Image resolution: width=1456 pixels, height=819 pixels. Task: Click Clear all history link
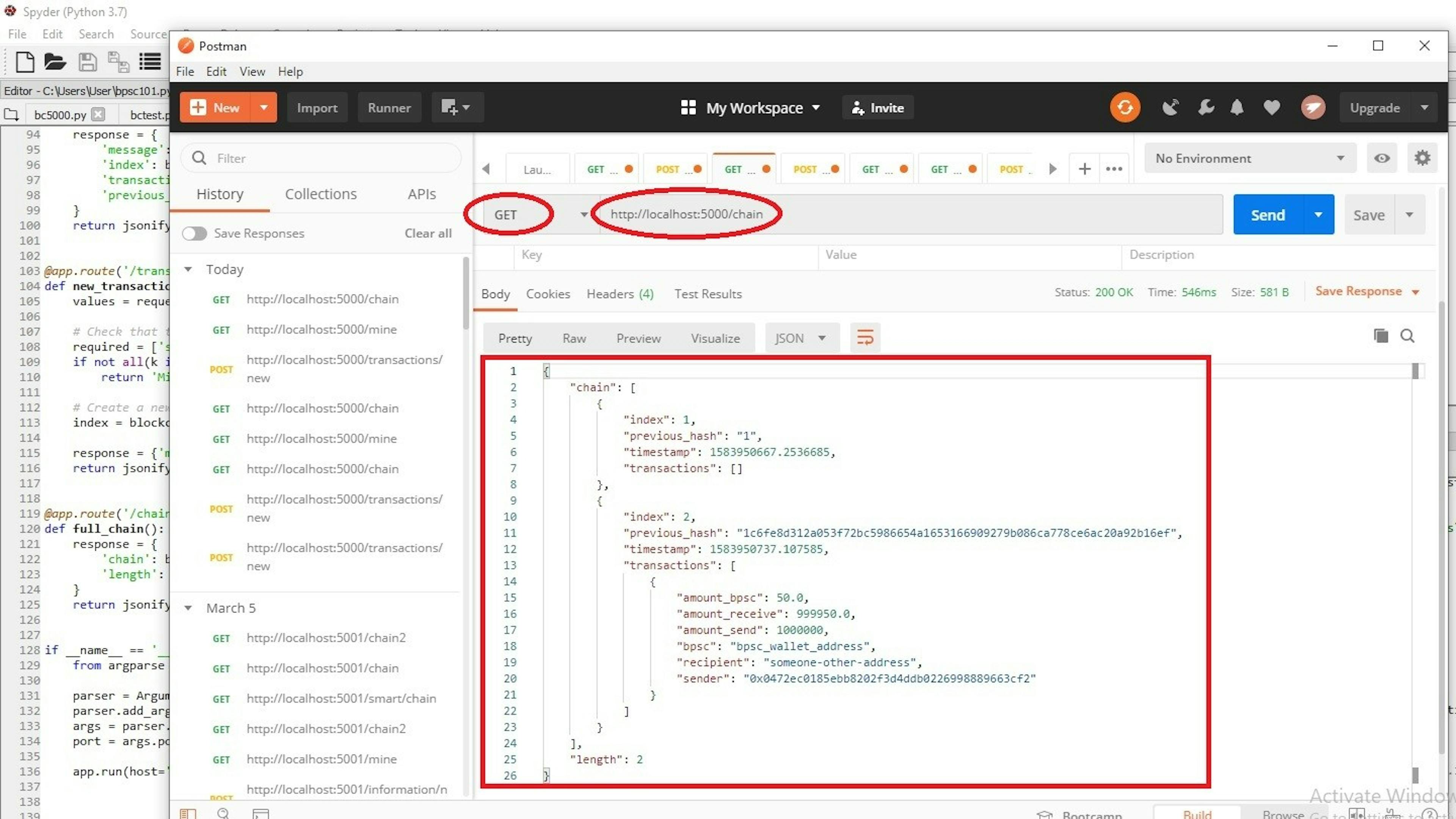[428, 234]
